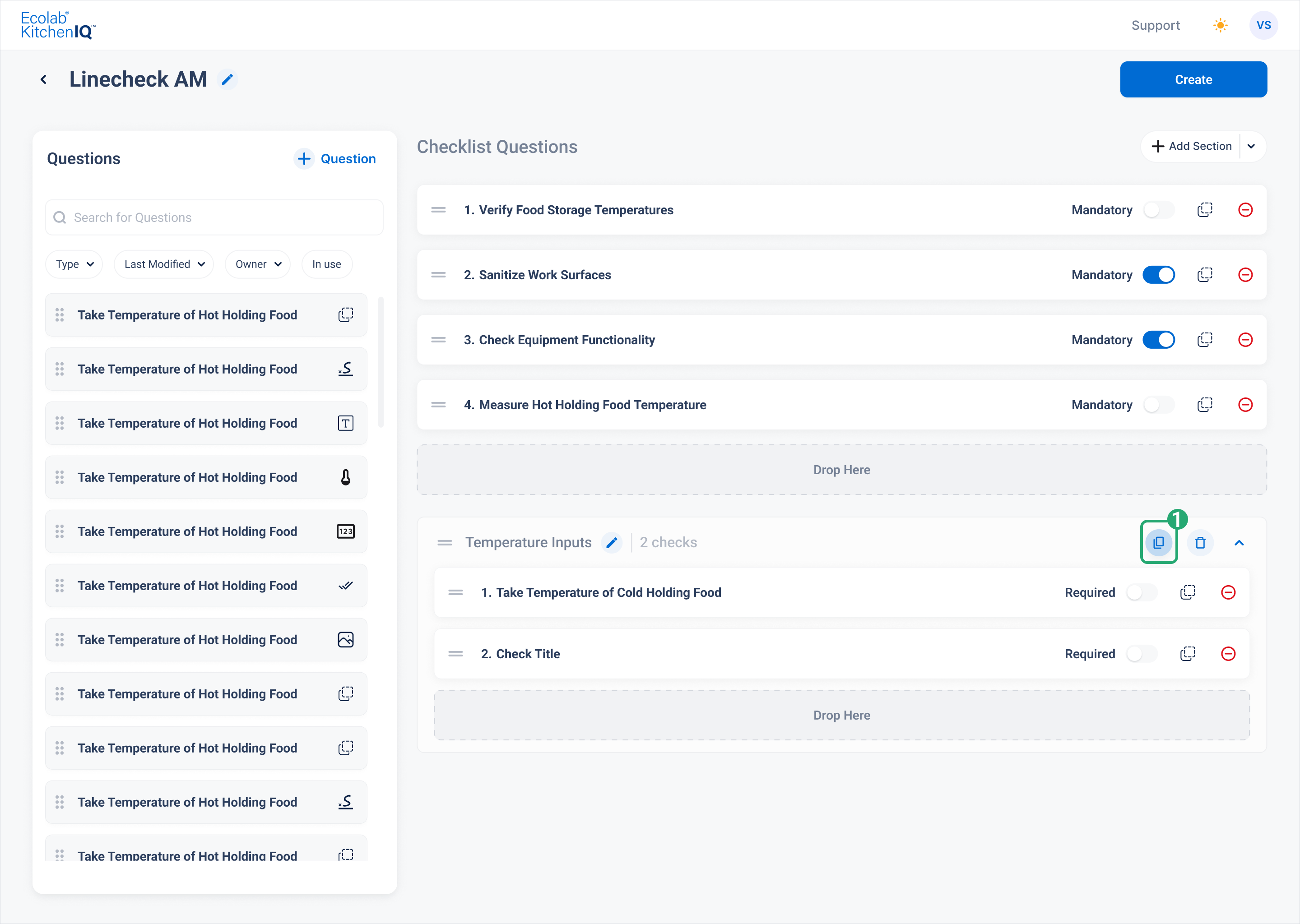This screenshot has height=924, width=1300.
Task: Add a new Question in Questions panel
Action: pyautogui.click(x=334, y=159)
